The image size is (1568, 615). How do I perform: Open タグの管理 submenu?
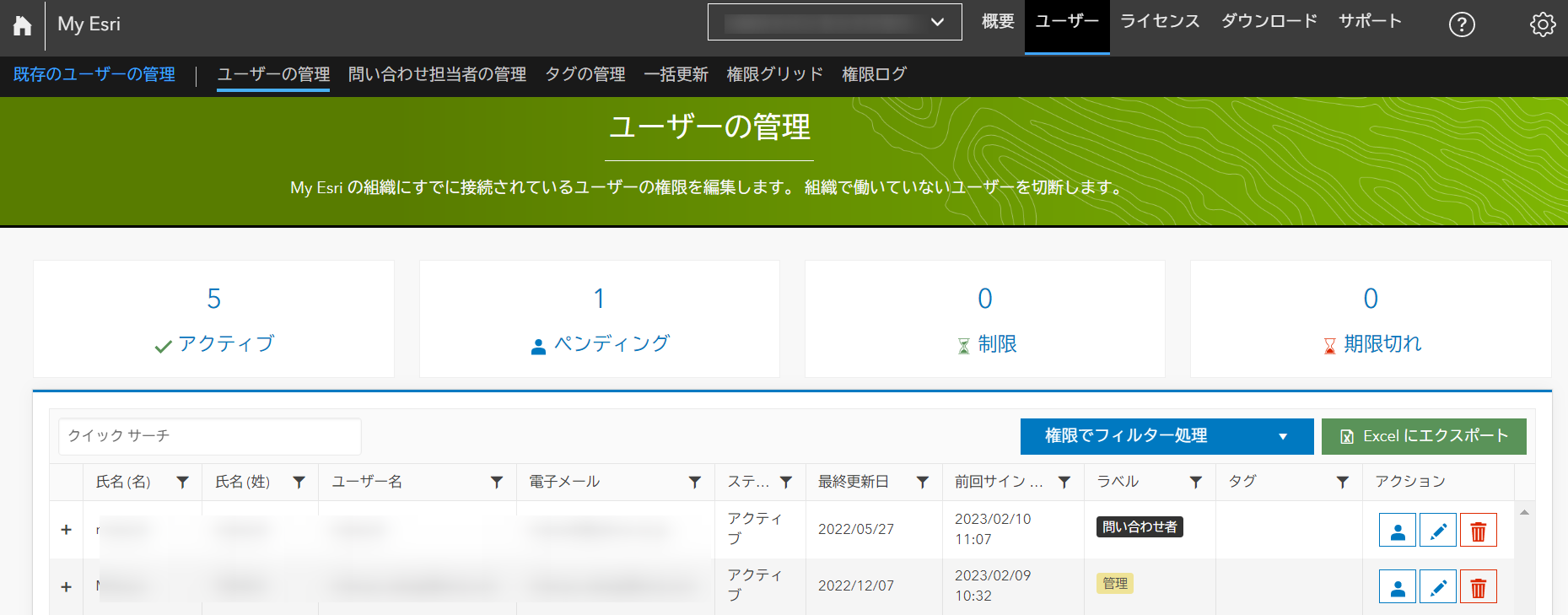pos(585,74)
